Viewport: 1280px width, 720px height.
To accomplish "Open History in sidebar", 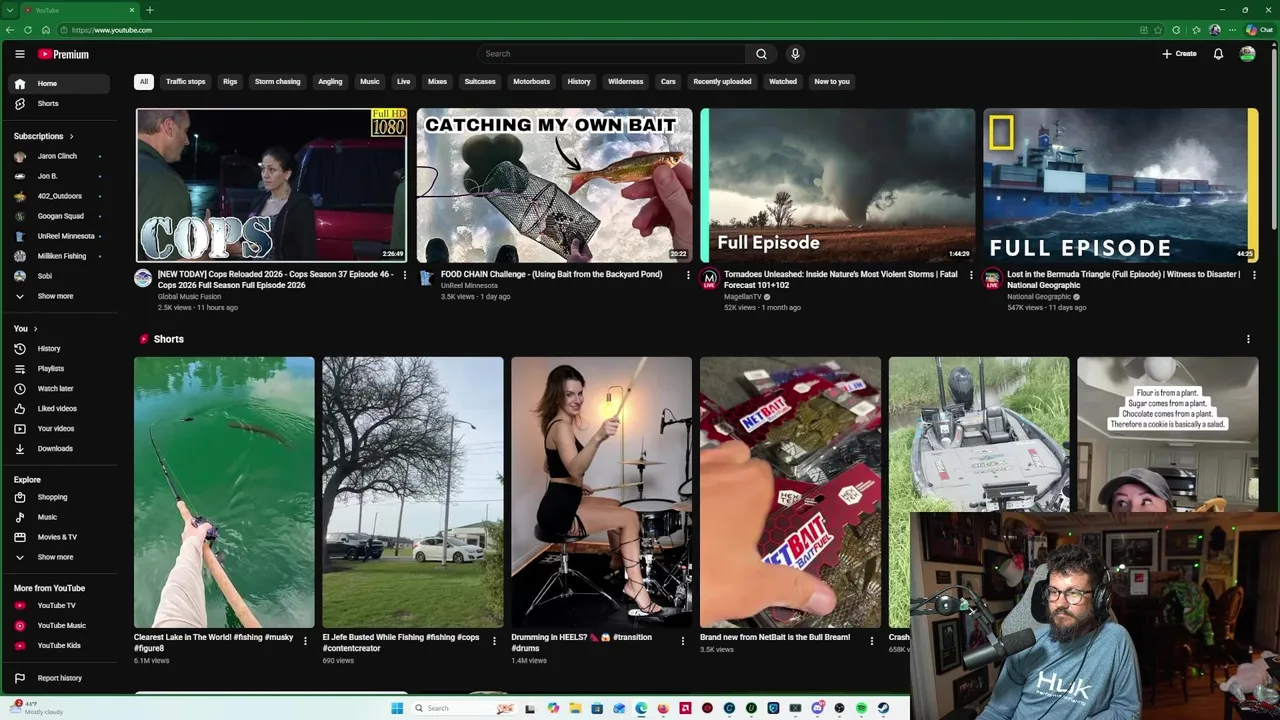I will point(60,349).
